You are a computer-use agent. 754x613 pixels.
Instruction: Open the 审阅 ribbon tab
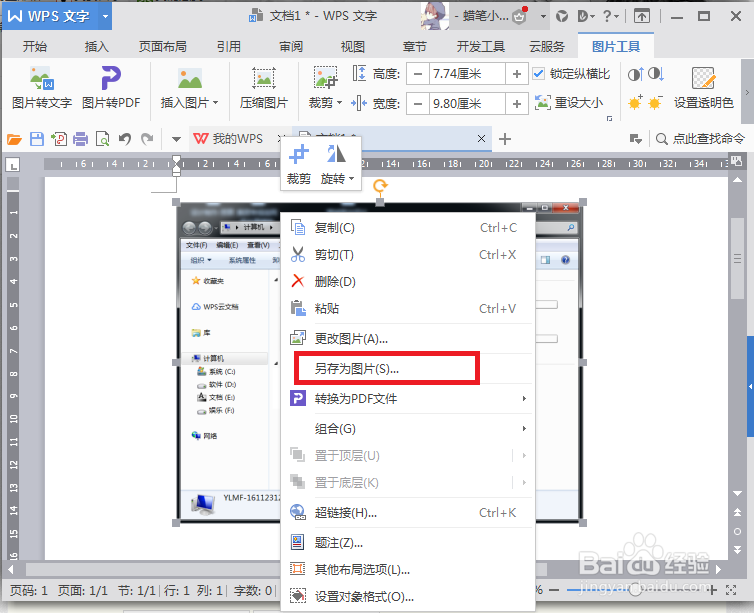click(x=291, y=47)
